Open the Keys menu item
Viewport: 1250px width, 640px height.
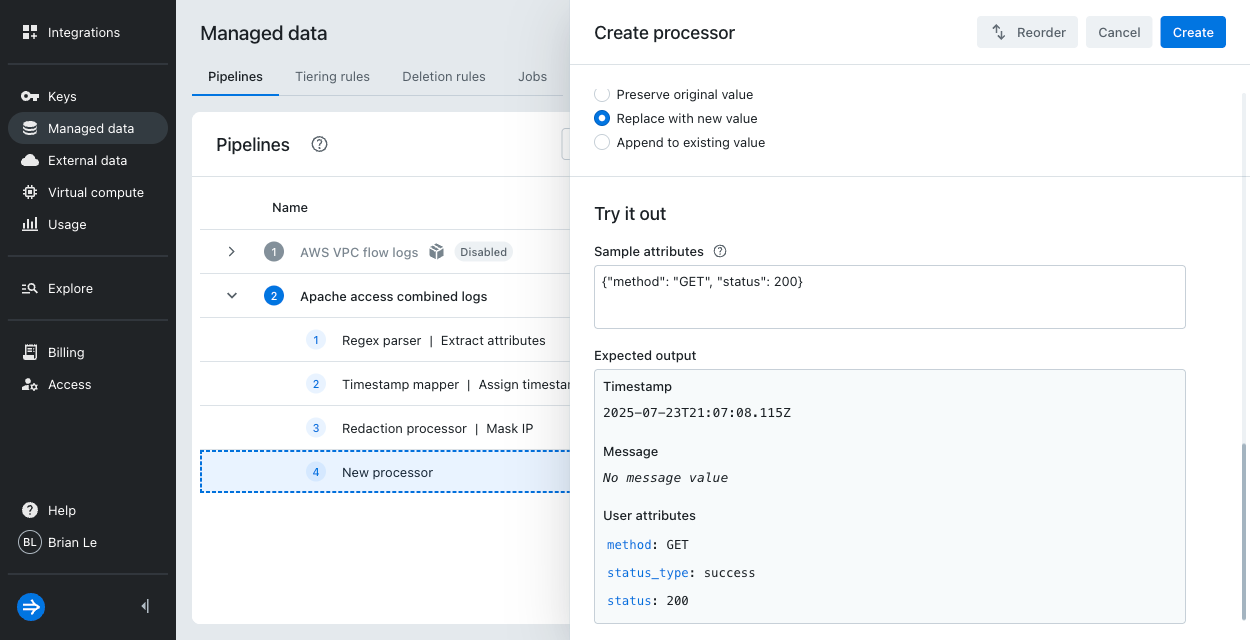pos(88,96)
